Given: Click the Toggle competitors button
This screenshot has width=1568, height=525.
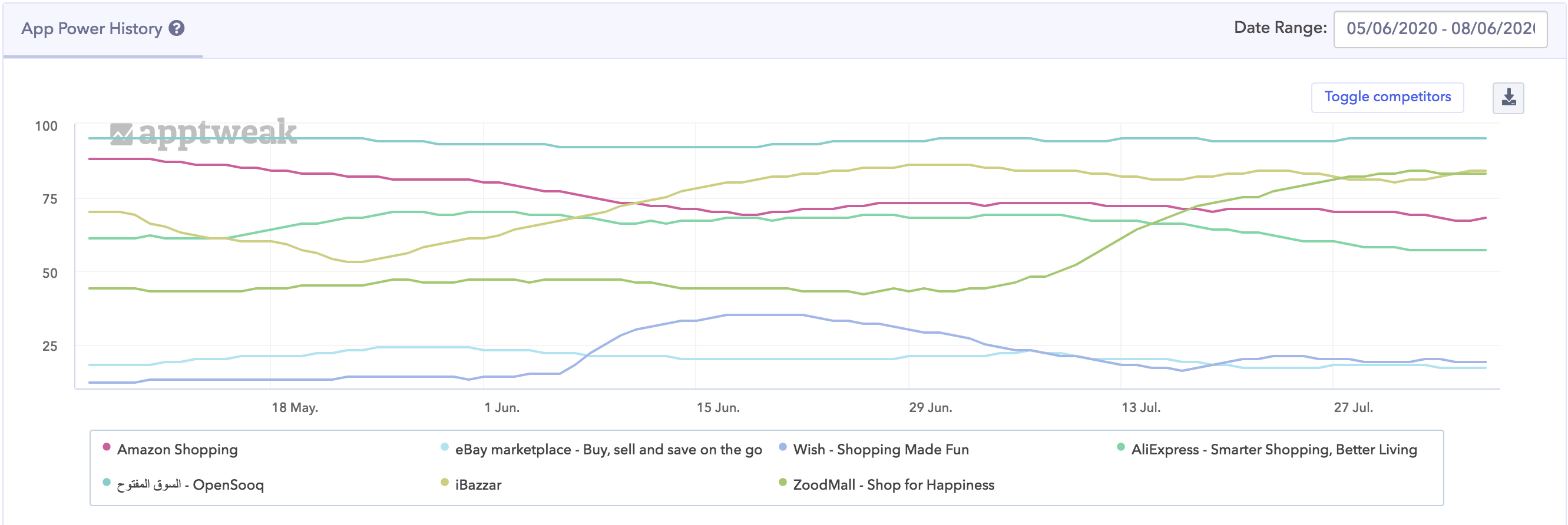Looking at the screenshot, I should [1388, 96].
